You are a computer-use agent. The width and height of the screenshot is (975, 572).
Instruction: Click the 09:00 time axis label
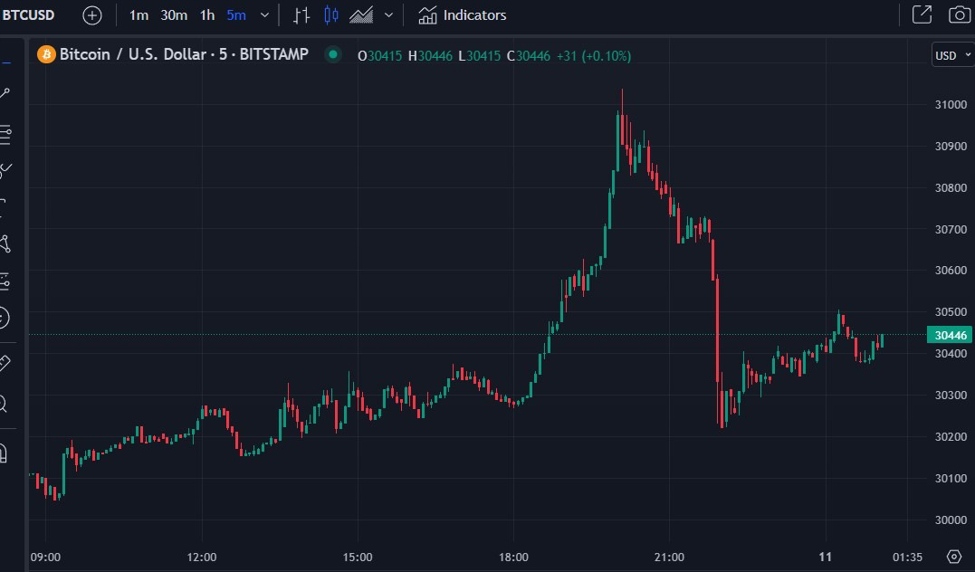coord(45,557)
